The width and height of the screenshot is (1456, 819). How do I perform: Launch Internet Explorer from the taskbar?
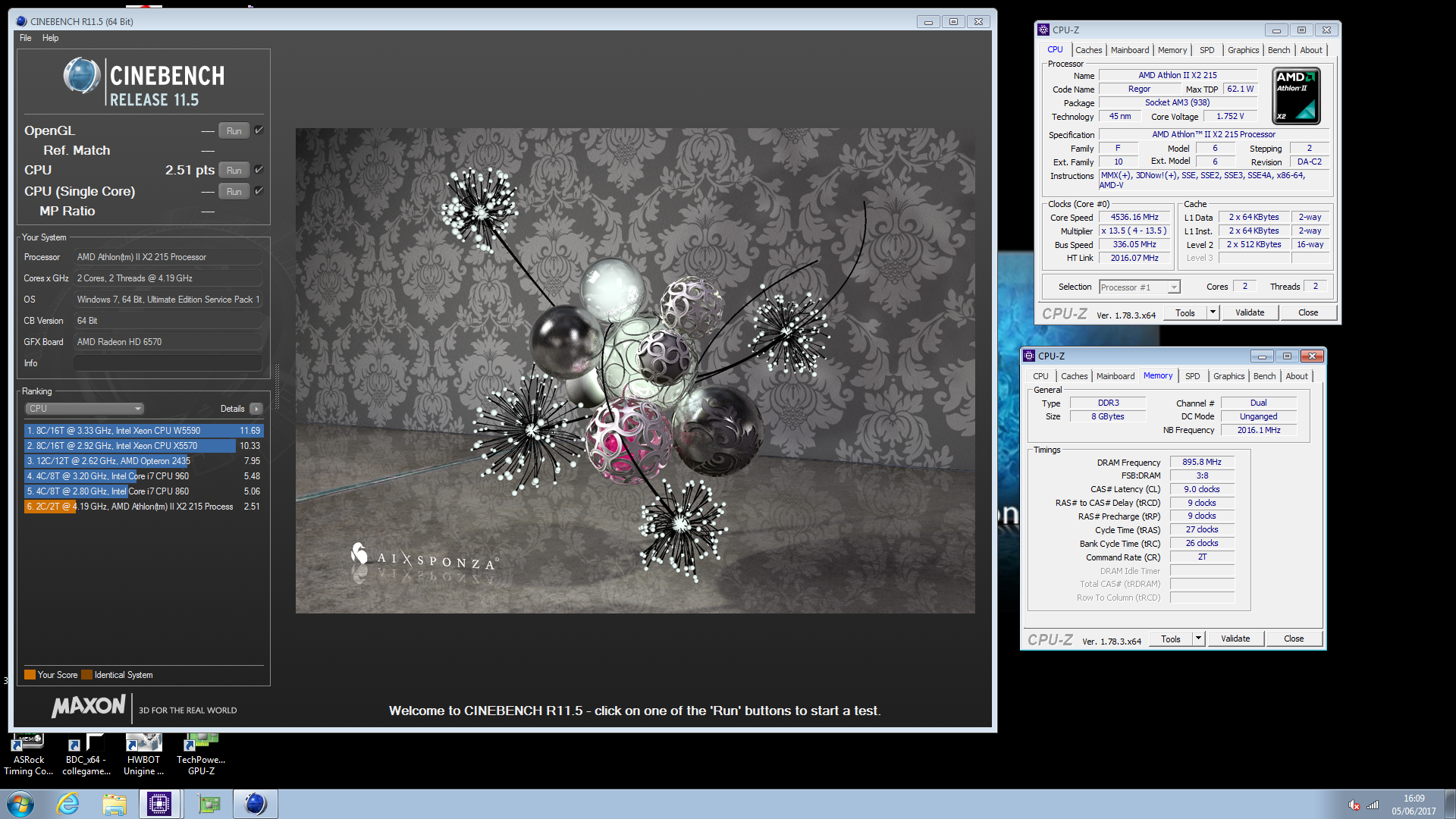point(68,804)
